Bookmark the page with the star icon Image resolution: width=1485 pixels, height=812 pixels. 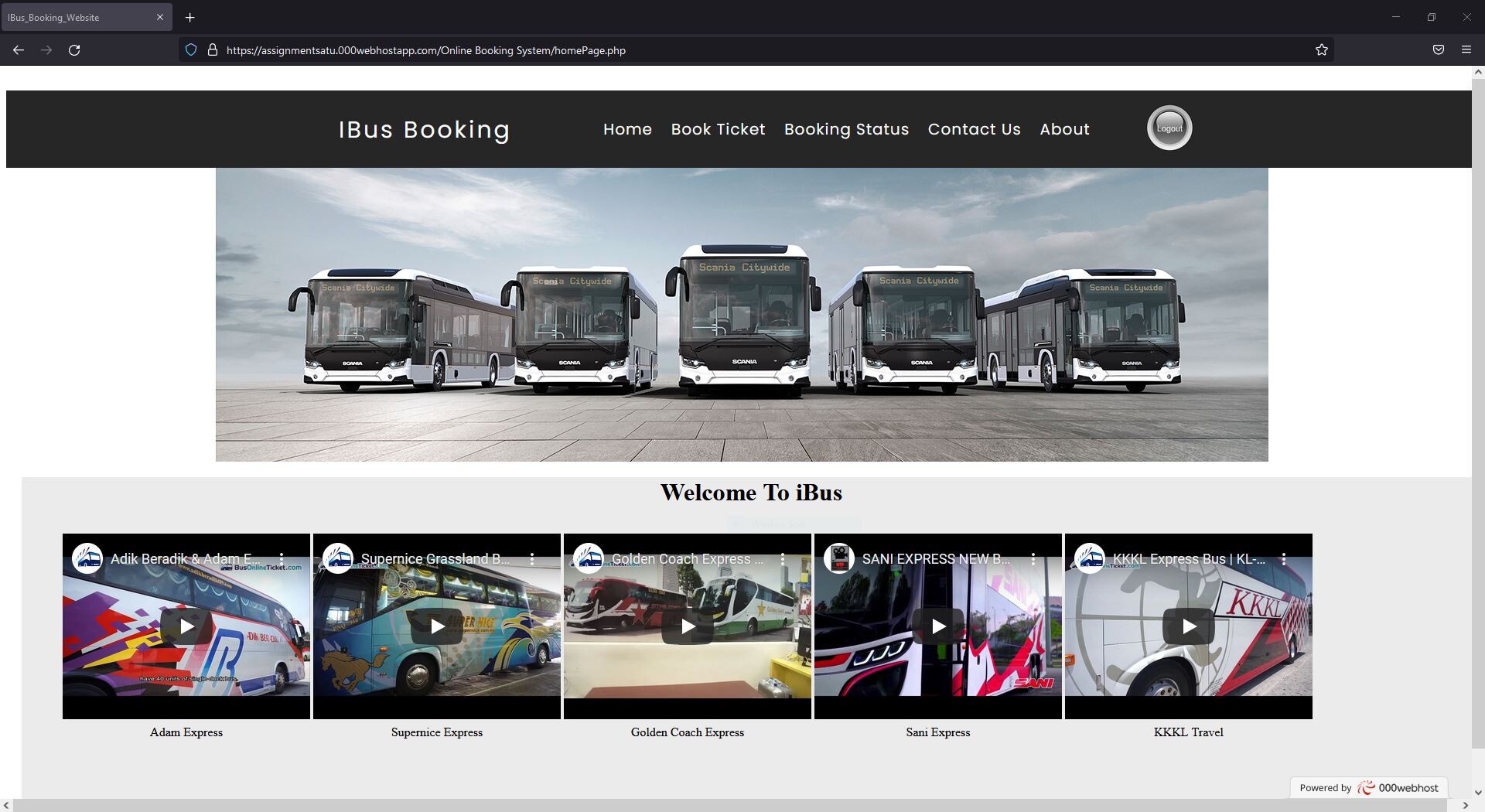coord(1322,49)
